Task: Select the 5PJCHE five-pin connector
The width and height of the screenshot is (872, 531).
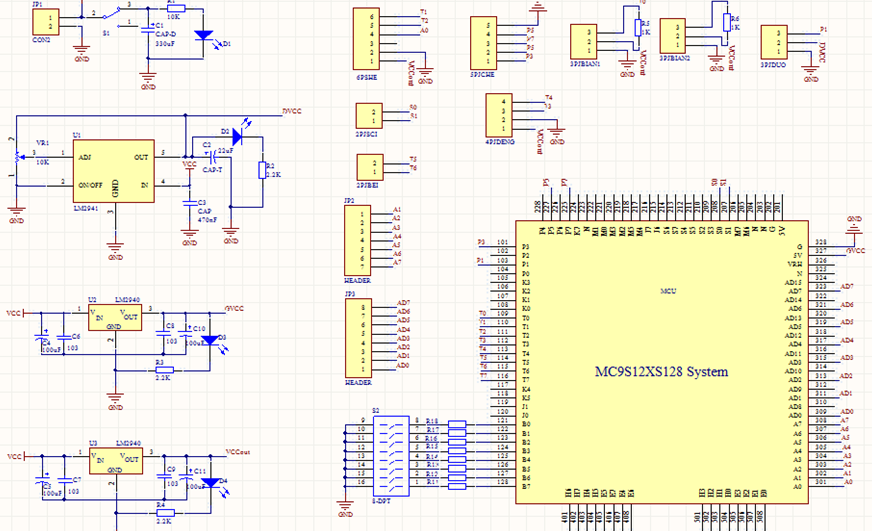Action: (x=483, y=43)
